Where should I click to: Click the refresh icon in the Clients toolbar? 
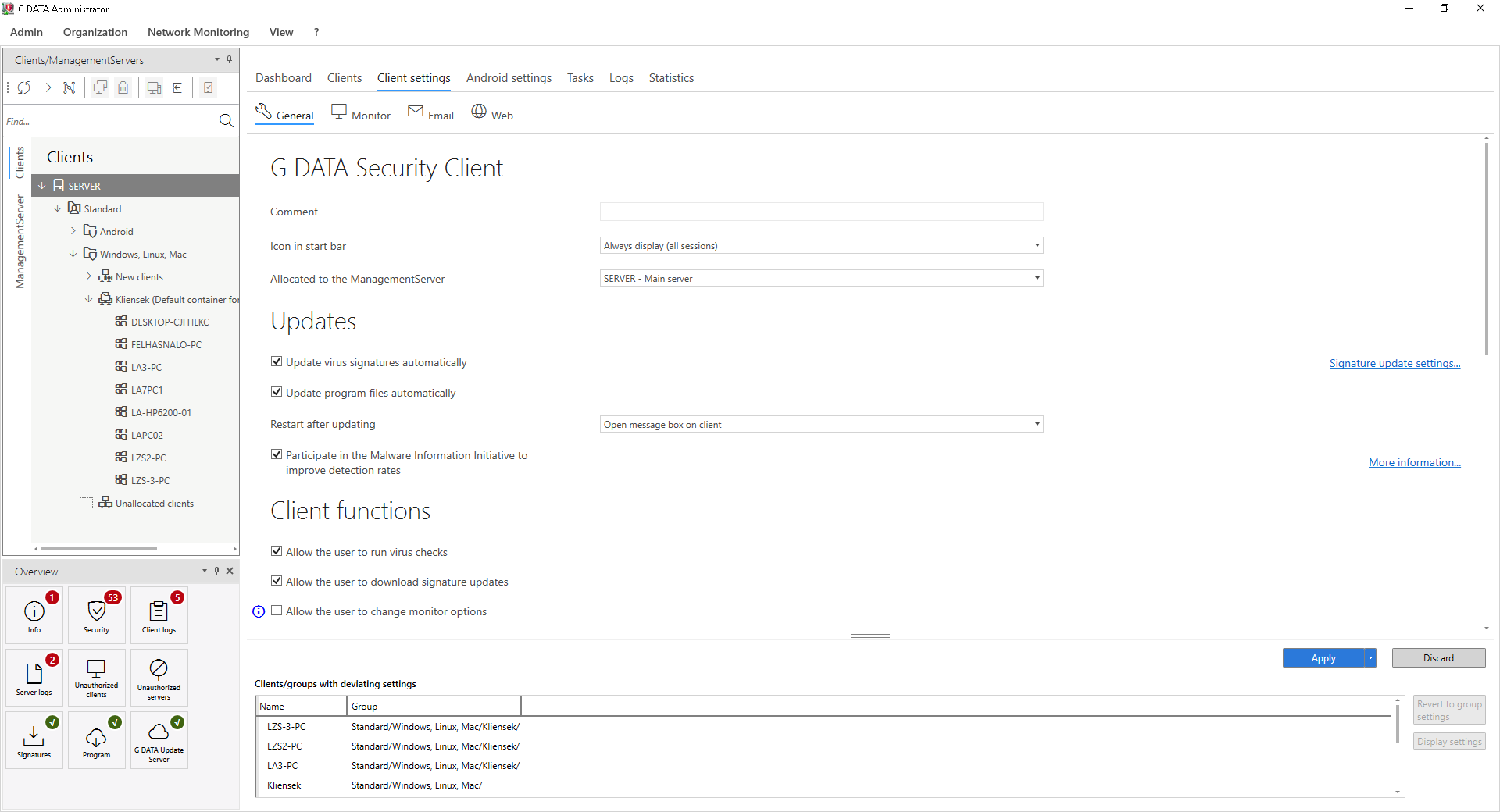tap(24, 87)
